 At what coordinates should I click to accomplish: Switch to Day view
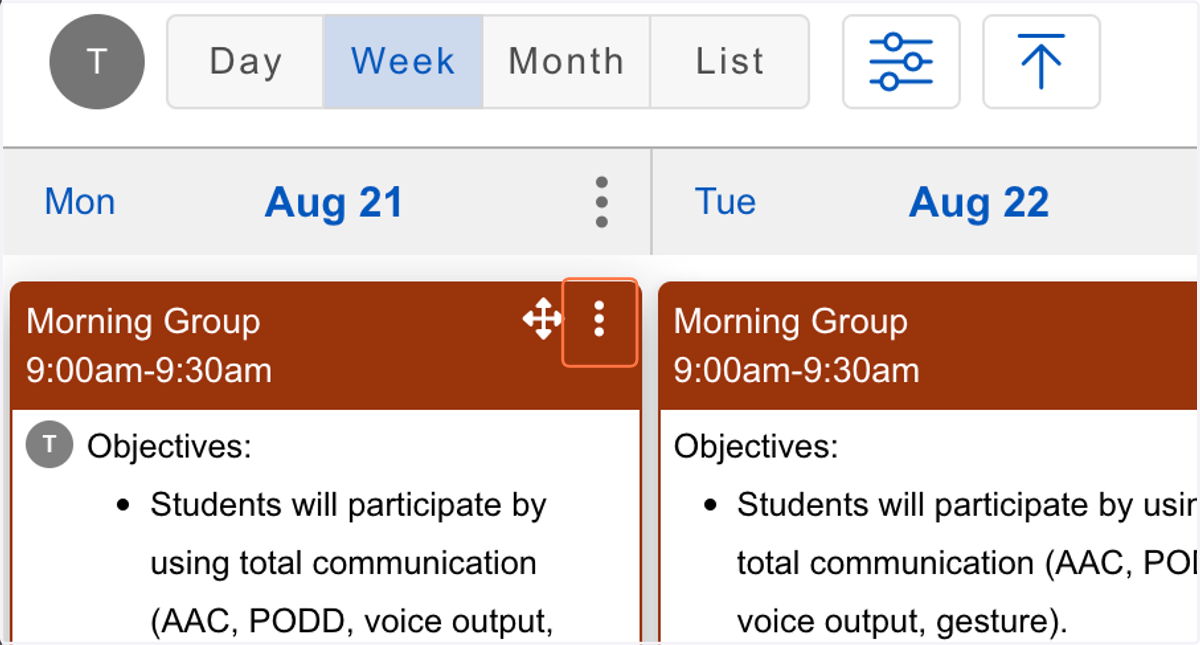pyautogui.click(x=245, y=62)
